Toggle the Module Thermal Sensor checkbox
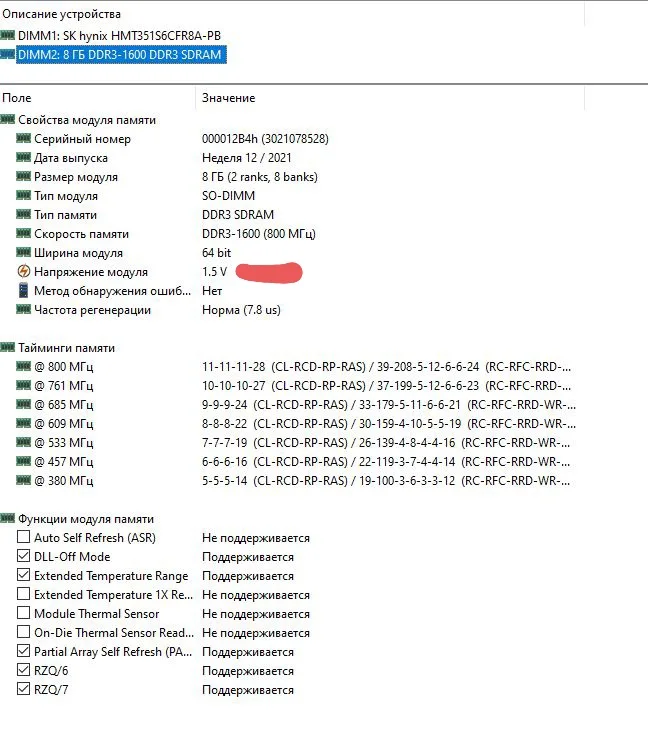The width and height of the screenshot is (648, 744). (x=23, y=613)
